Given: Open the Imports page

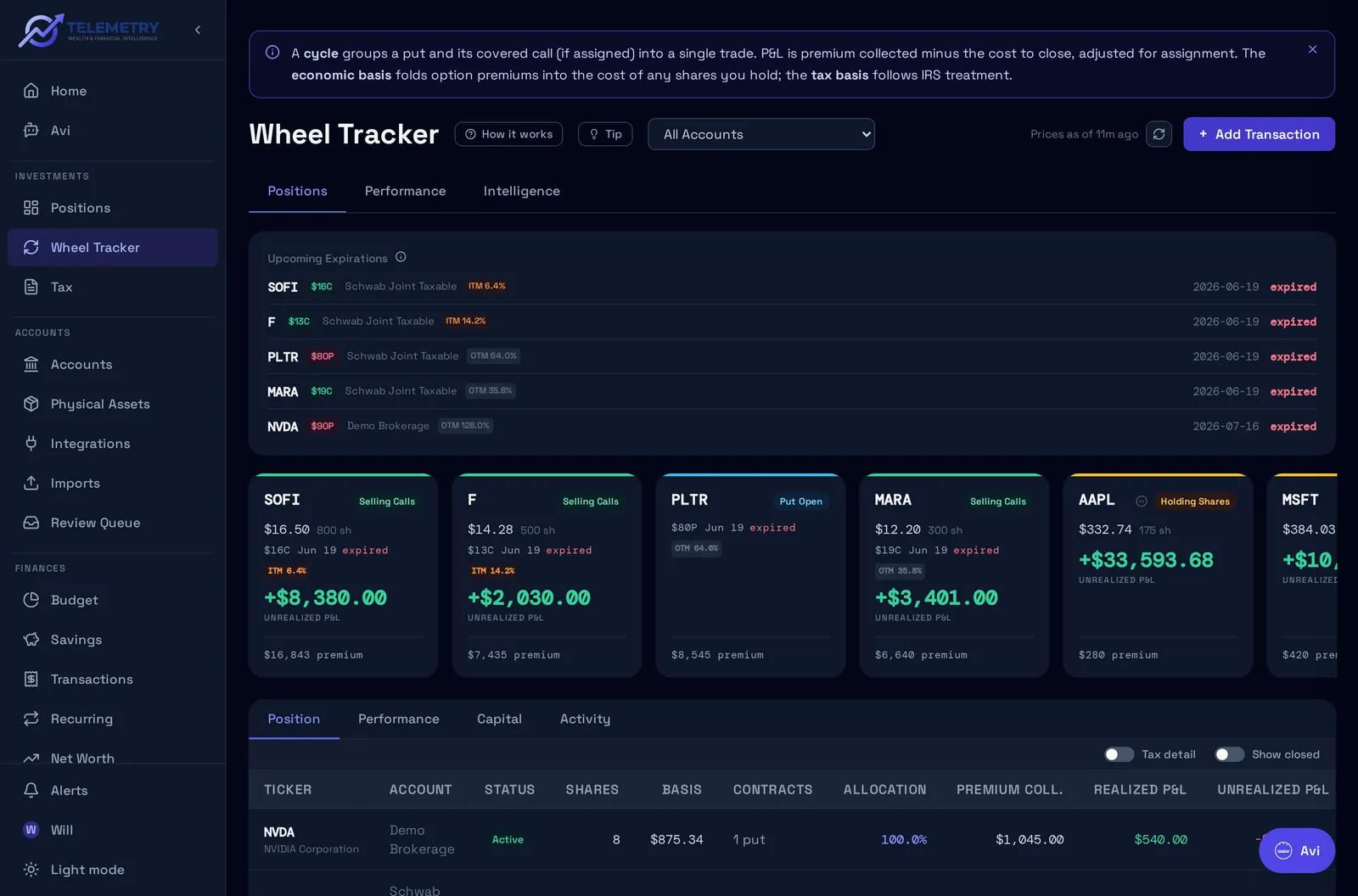Looking at the screenshot, I should pos(112,483).
